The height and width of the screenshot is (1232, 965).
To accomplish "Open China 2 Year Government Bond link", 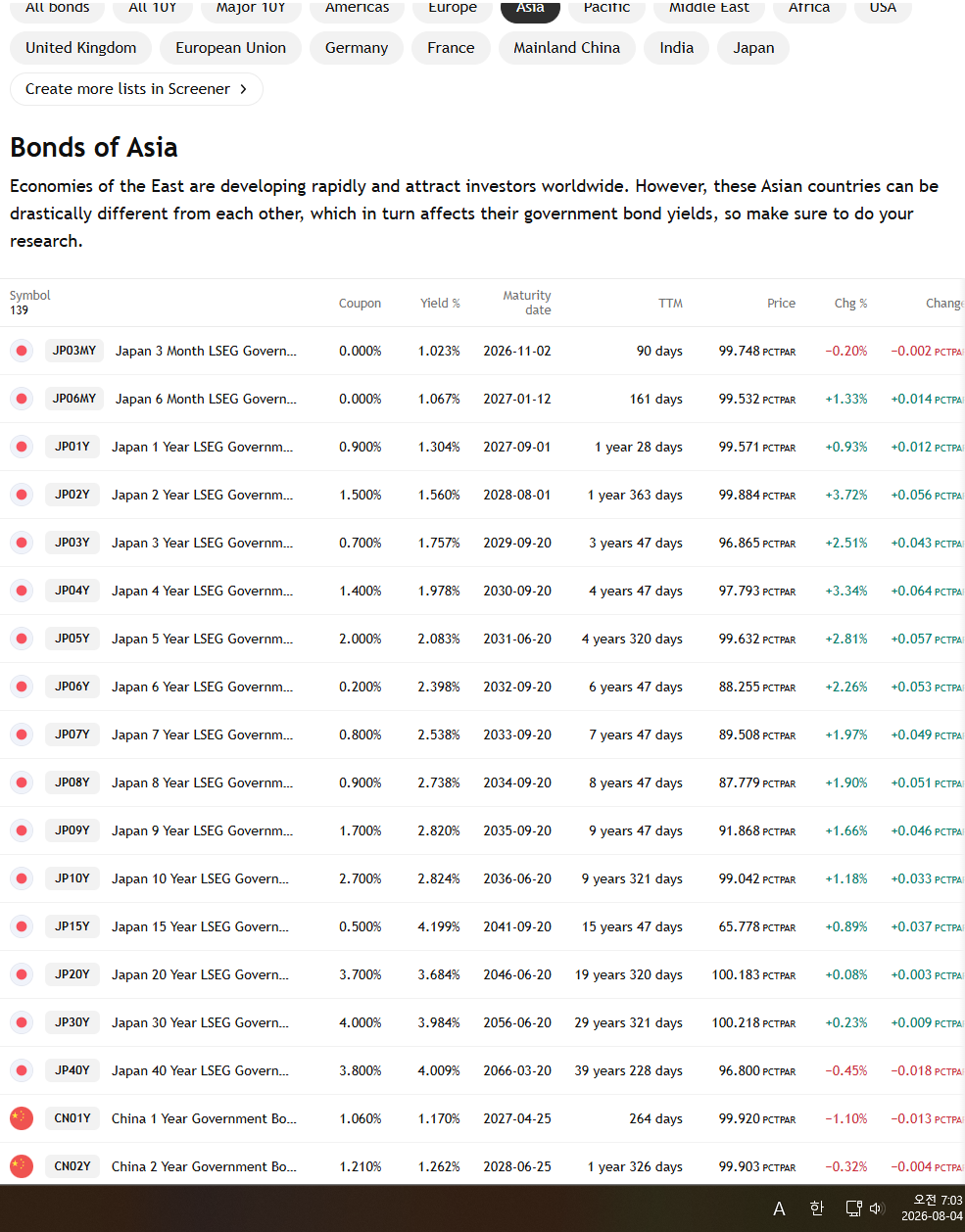I will (x=204, y=1166).
